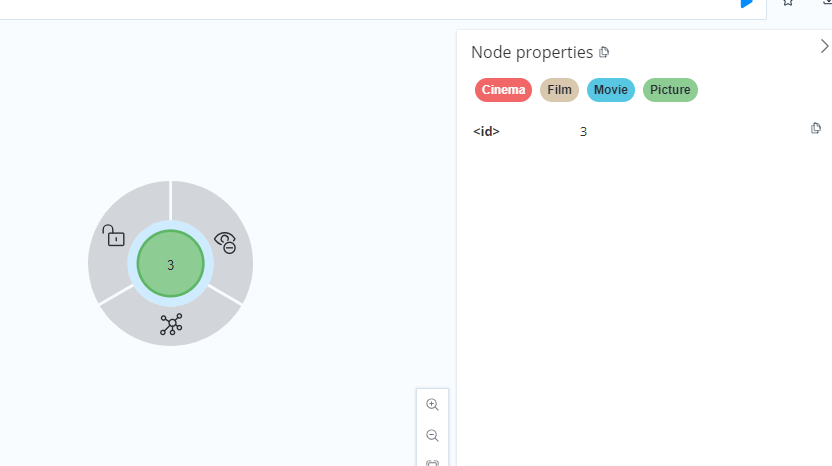This screenshot has width=832, height=466.
Task: Click the Node properties heading
Action: pos(532,52)
